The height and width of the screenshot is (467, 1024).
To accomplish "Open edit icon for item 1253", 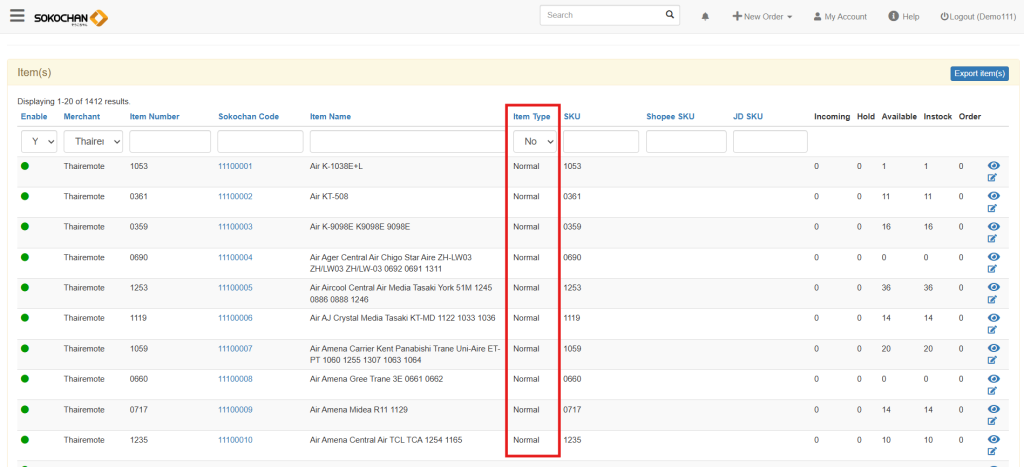I will click(x=992, y=299).
